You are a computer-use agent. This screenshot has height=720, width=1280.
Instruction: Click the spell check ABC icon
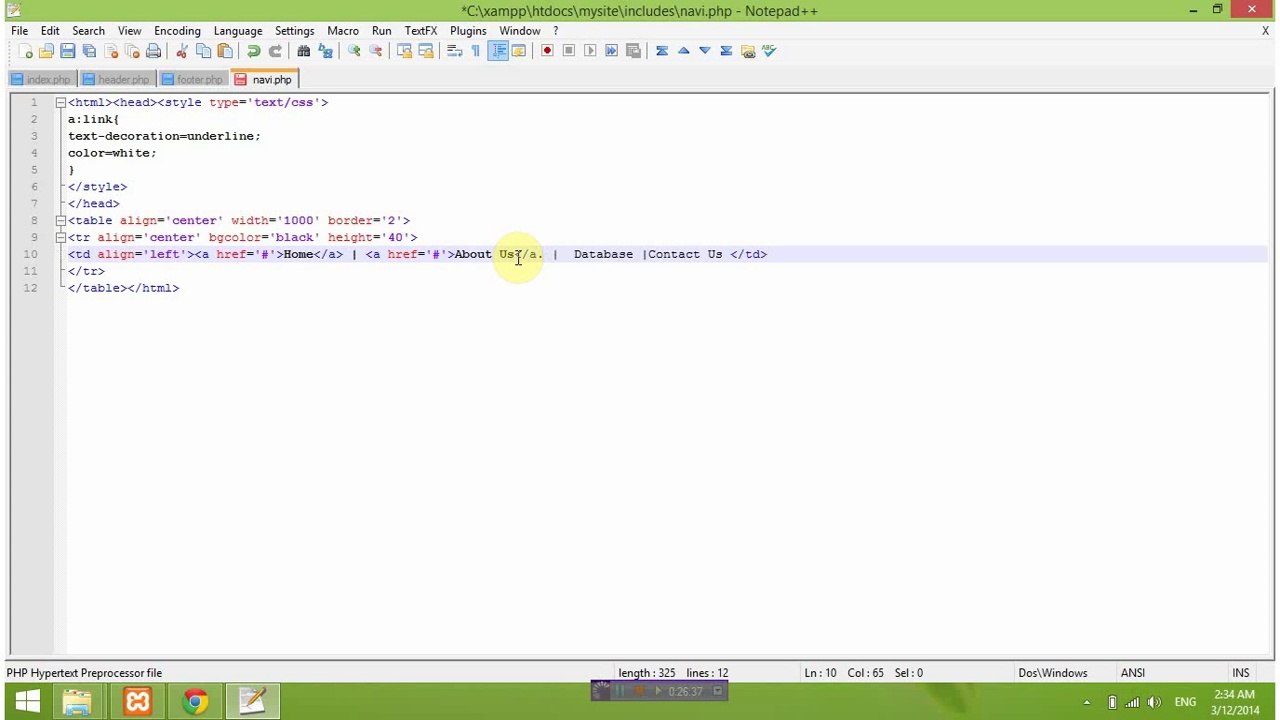pos(769,51)
